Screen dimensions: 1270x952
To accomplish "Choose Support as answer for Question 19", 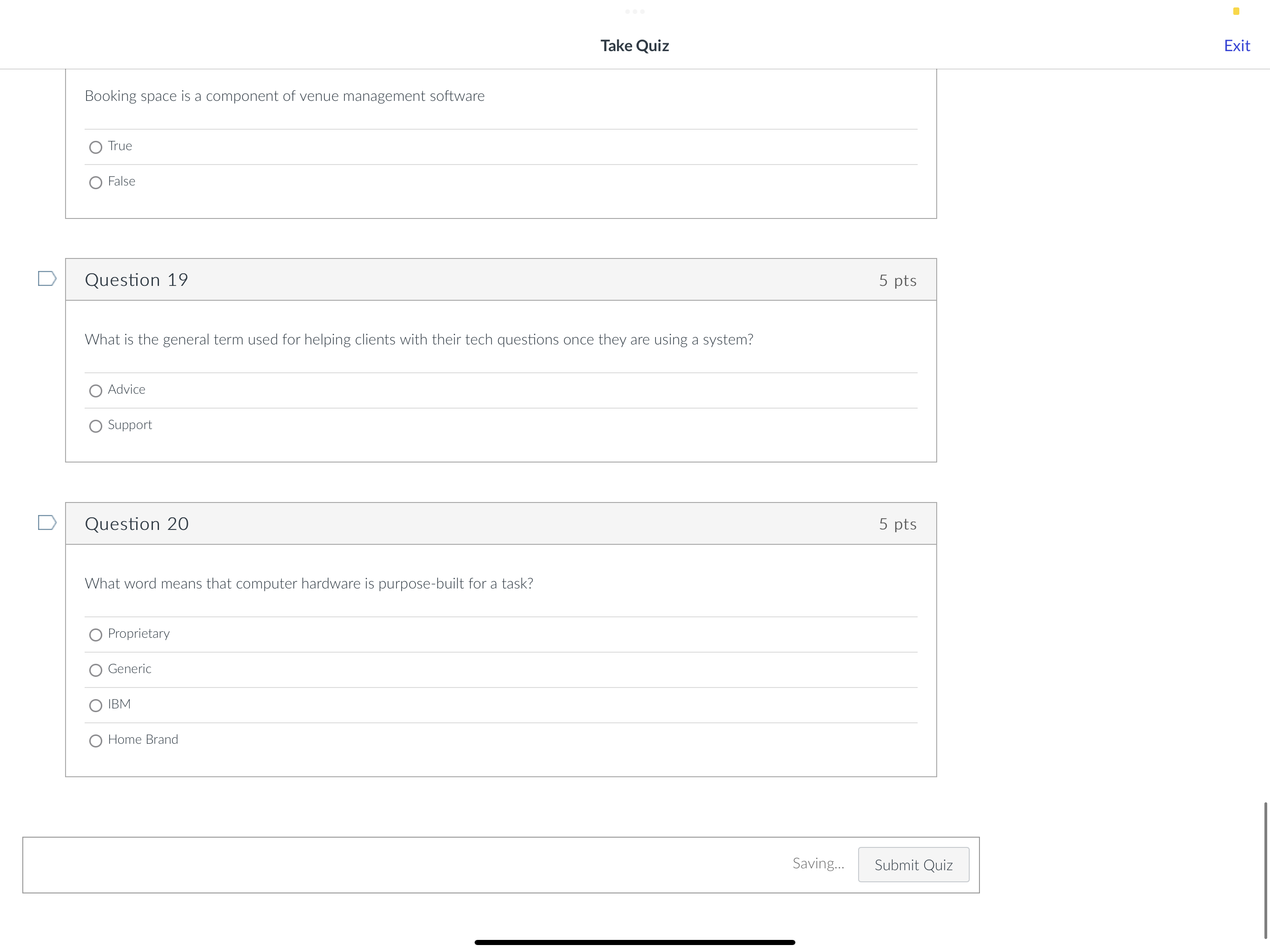I will coord(95,426).
